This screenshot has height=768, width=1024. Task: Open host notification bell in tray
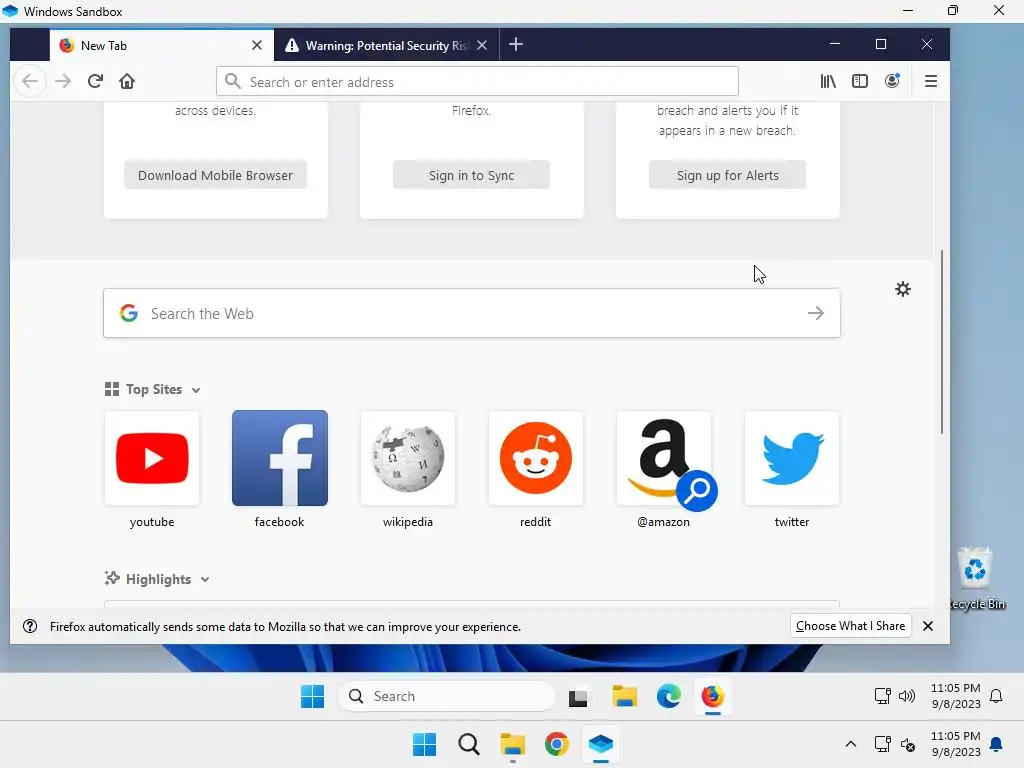point(996,744)
